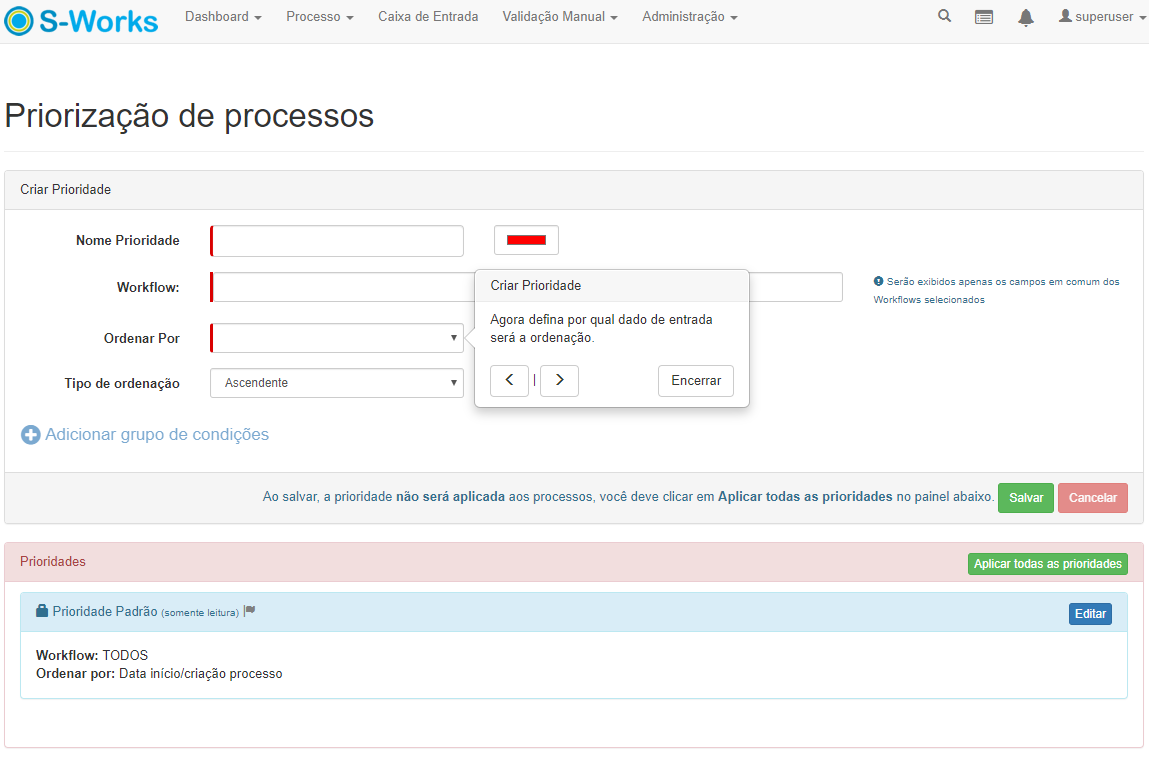Open the Dashboard menu
1149x782 pixels.
(x=223, y=17)
